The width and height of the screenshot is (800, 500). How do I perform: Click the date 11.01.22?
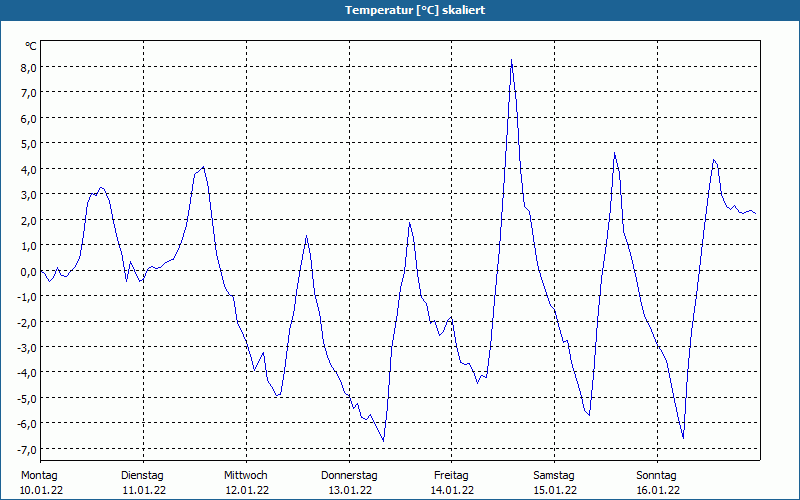pyautogui.click(x=144, y=490)
